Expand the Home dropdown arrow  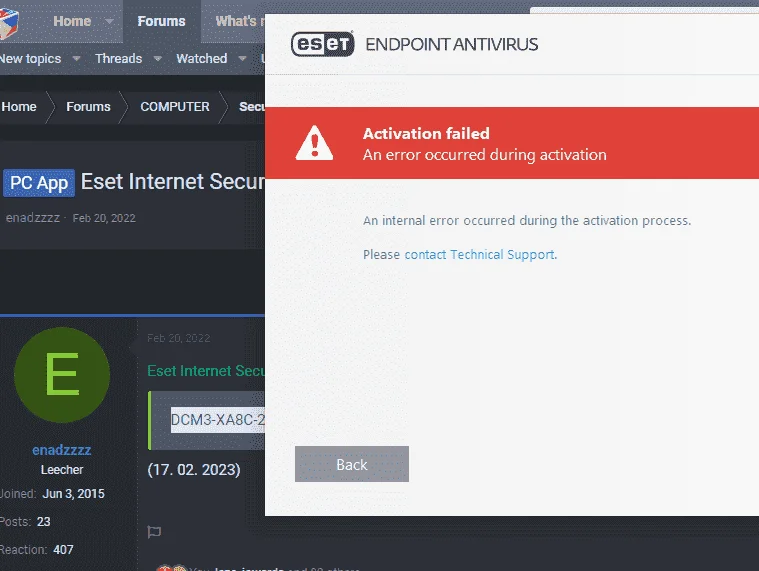point(109,21)
